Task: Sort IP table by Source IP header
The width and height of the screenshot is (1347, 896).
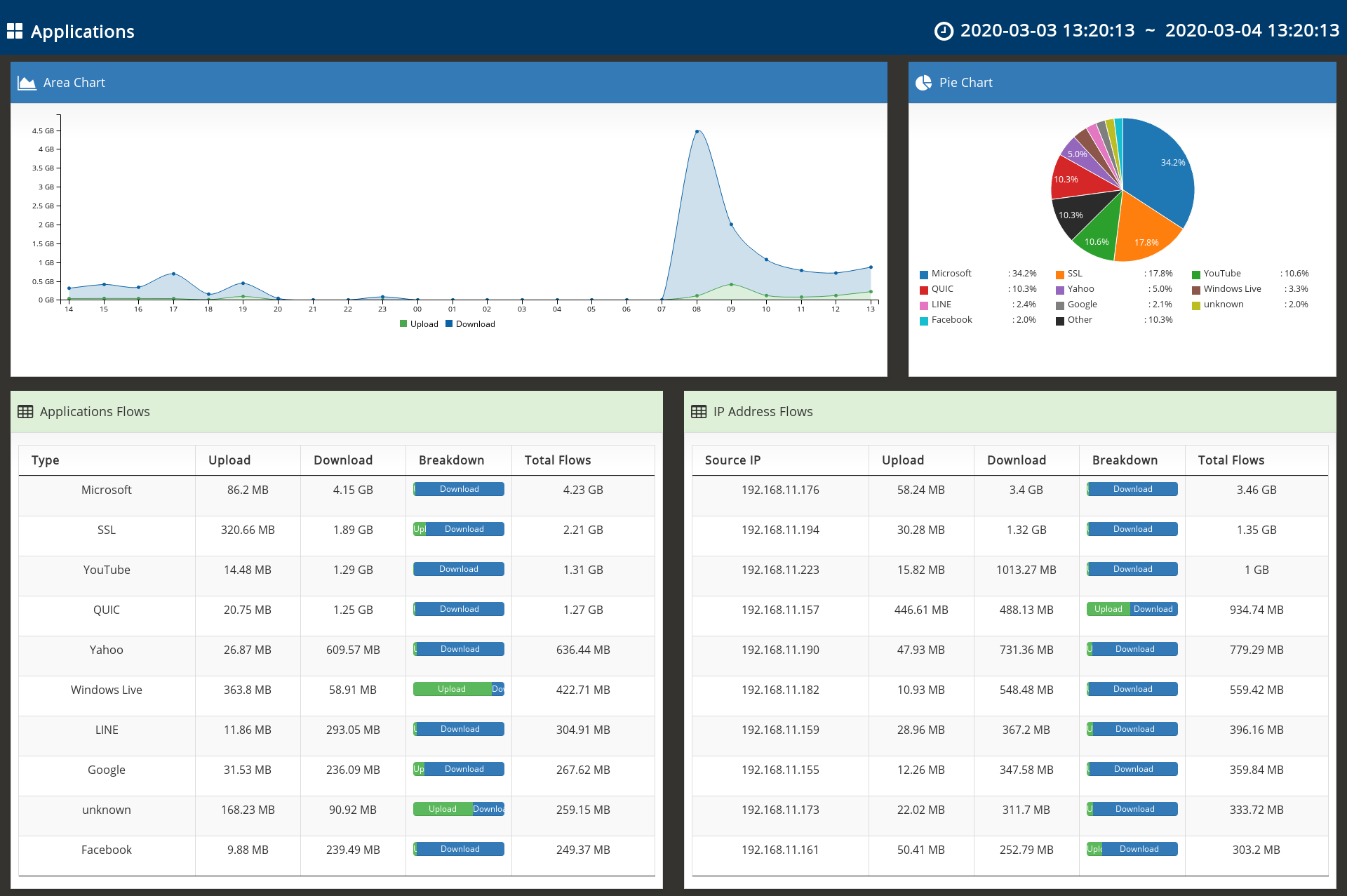Action: pyautogui.click(x=732, y=460)
